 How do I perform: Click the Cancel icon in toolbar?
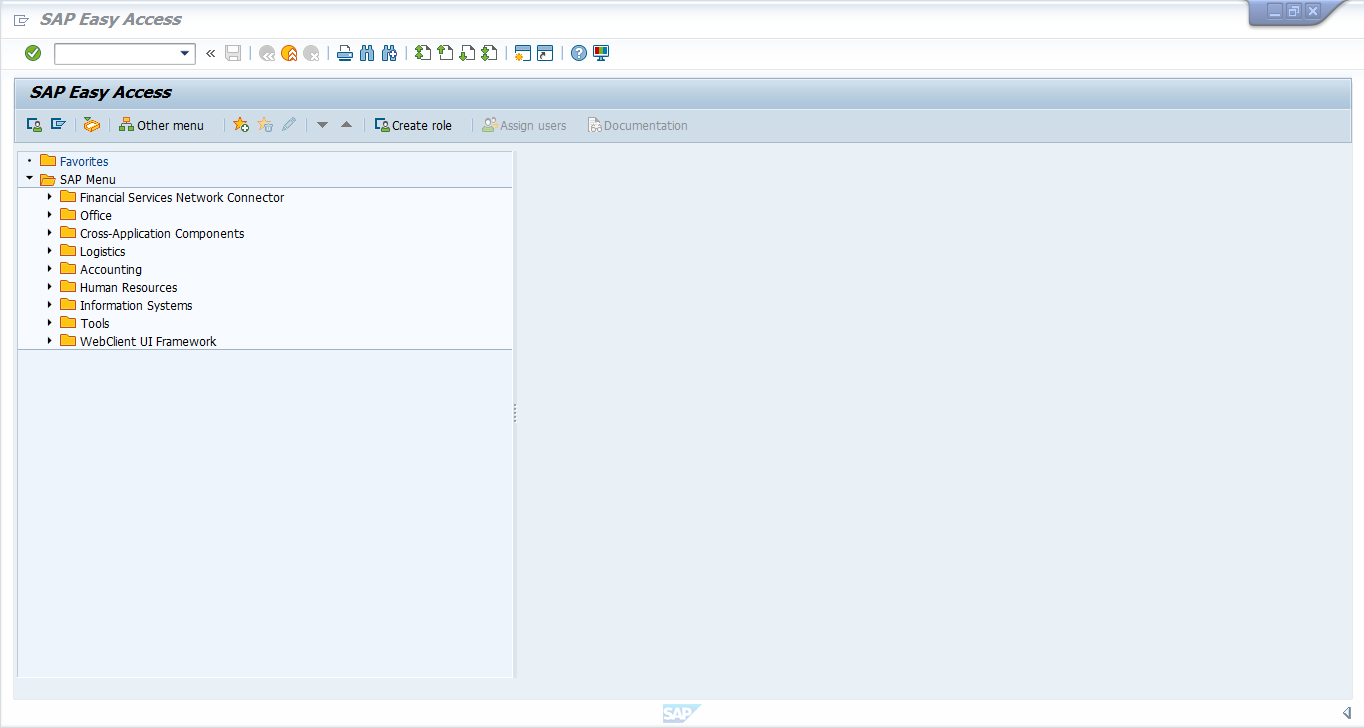[312, 53]
